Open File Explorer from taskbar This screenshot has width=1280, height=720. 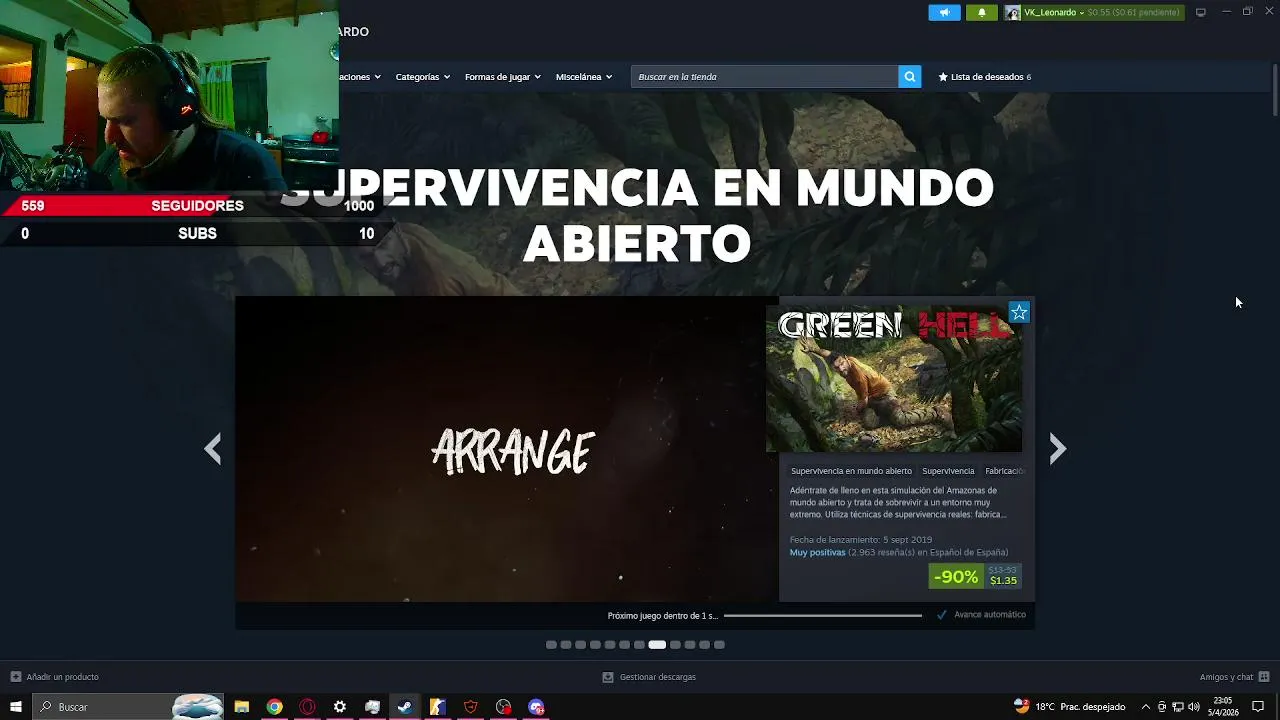tap(241, 707)
